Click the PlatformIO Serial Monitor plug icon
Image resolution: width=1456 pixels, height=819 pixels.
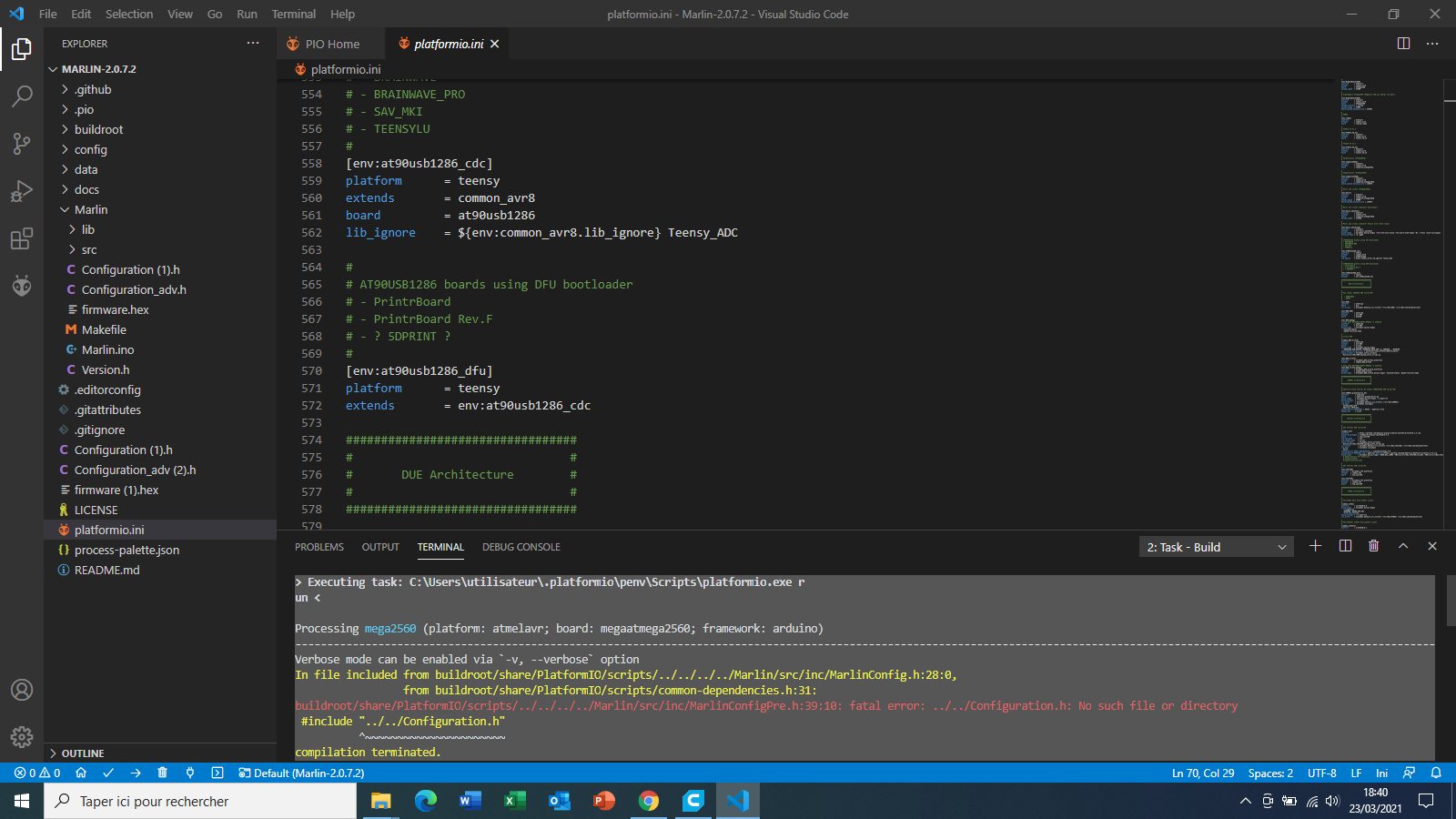[189, 773]
